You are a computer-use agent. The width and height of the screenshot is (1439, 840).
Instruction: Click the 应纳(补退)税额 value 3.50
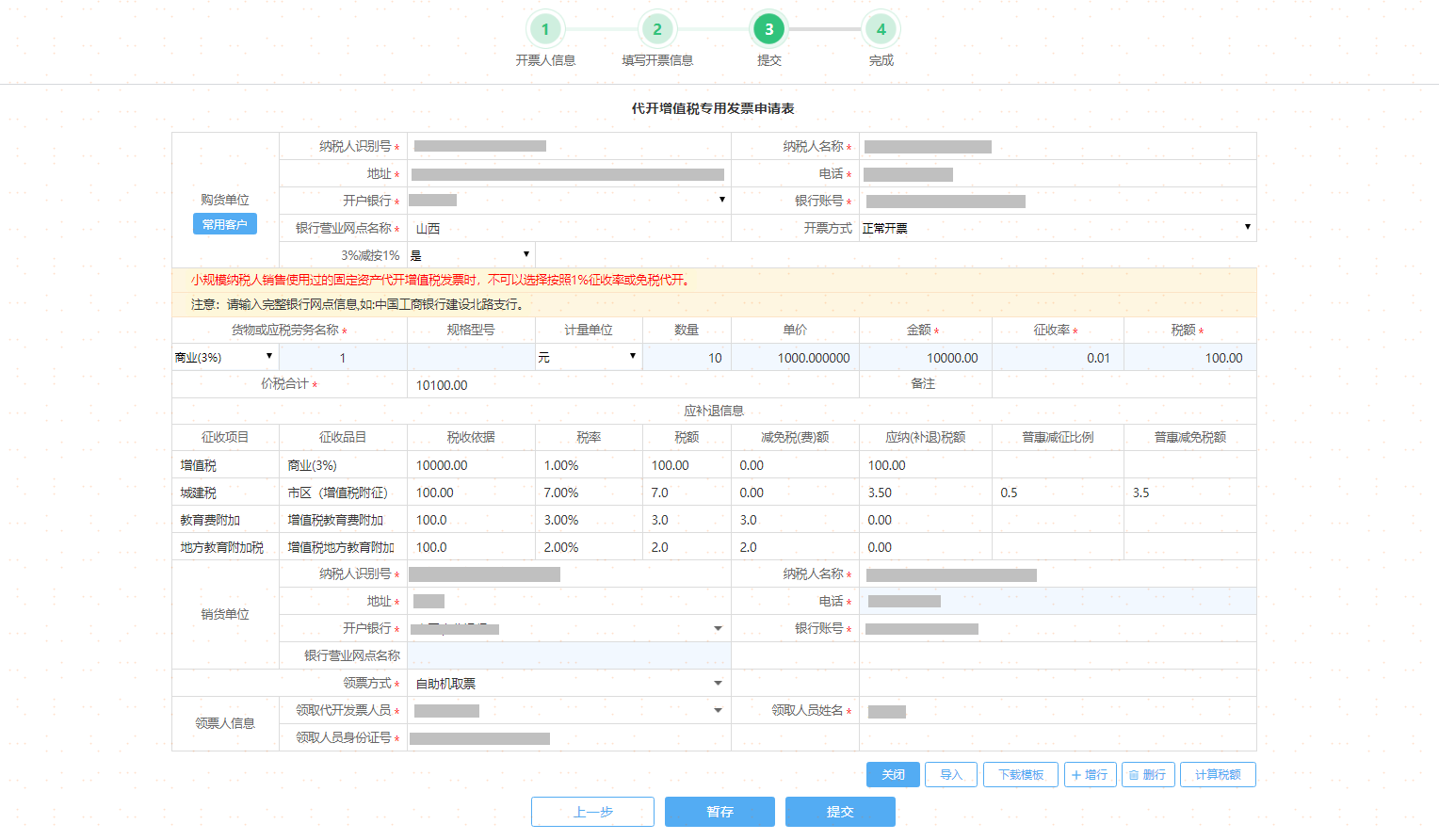click(880, 493)
